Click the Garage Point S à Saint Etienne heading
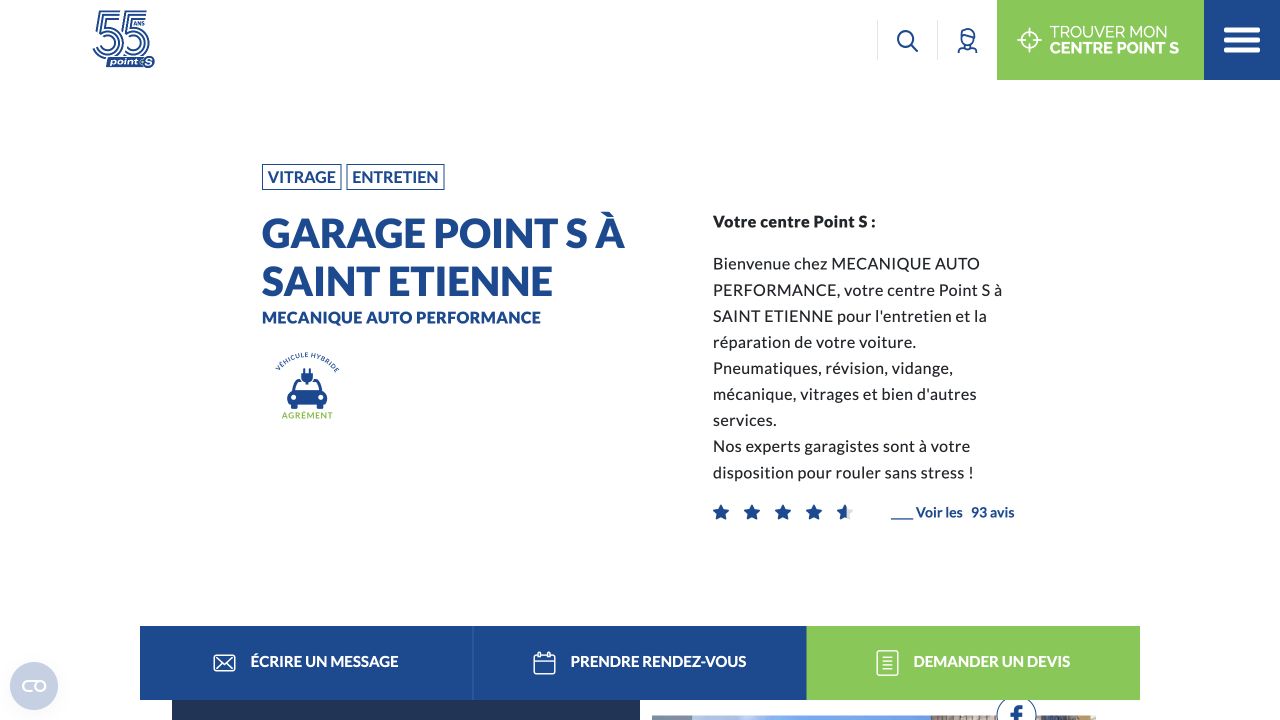This screenshot has height=720, width=1280. (443, 257)
